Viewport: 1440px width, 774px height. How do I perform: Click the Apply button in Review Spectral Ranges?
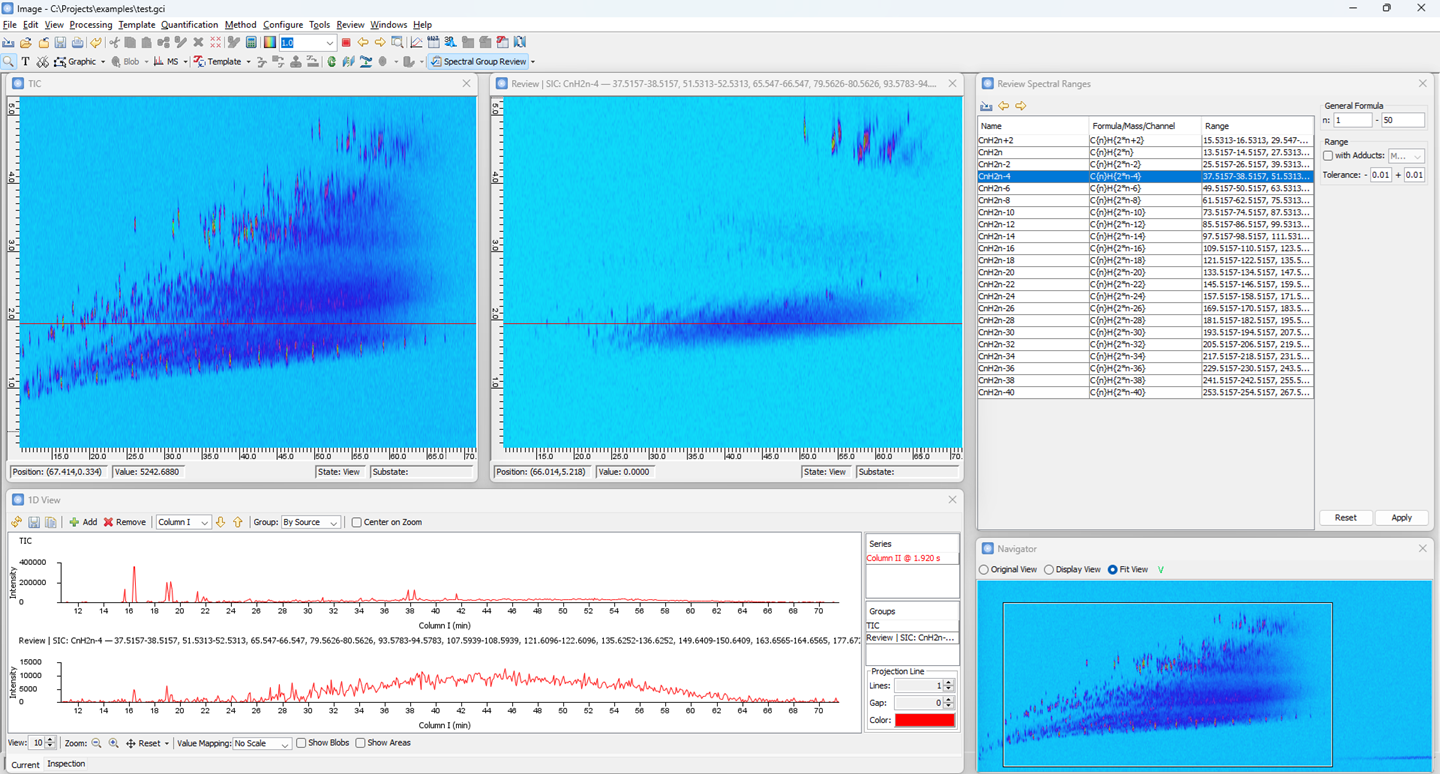click(1401, 517)
